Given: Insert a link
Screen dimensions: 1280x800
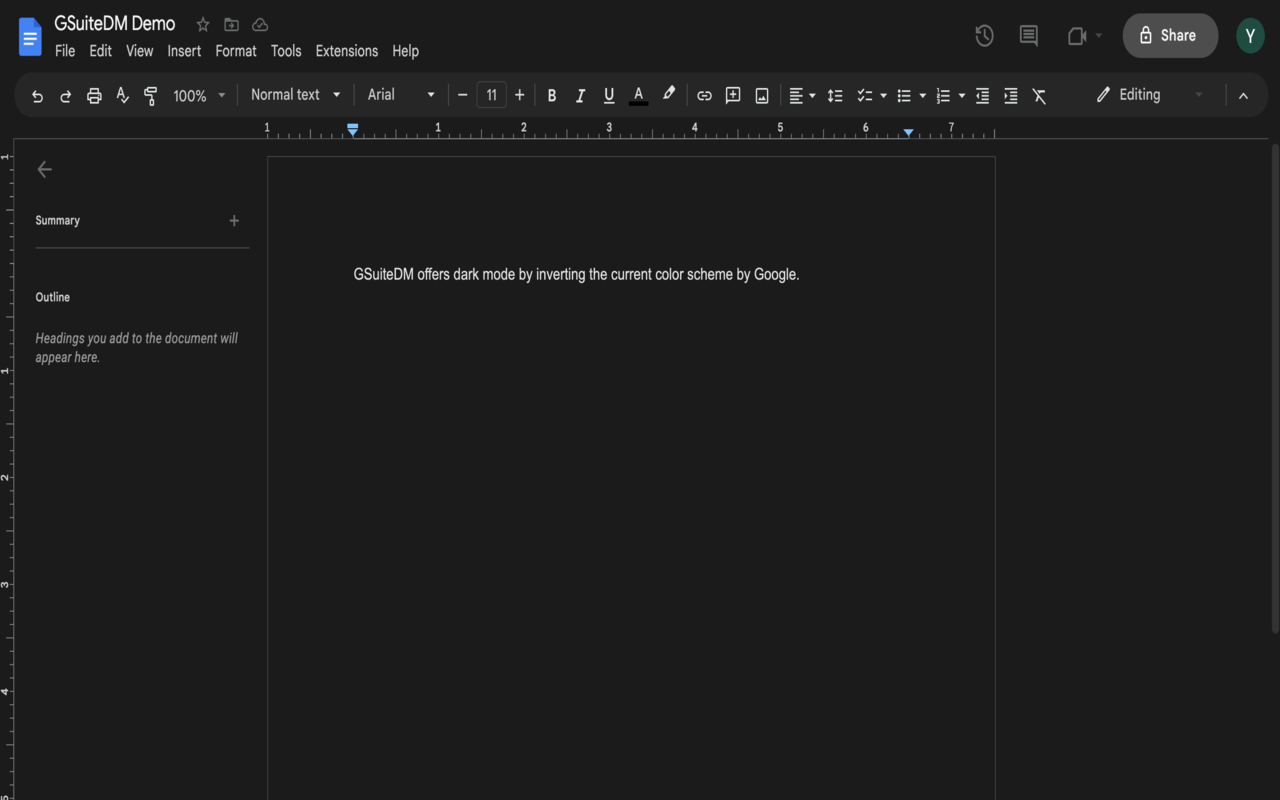Looking at the screenshot, I should click(x=704, y=94).
